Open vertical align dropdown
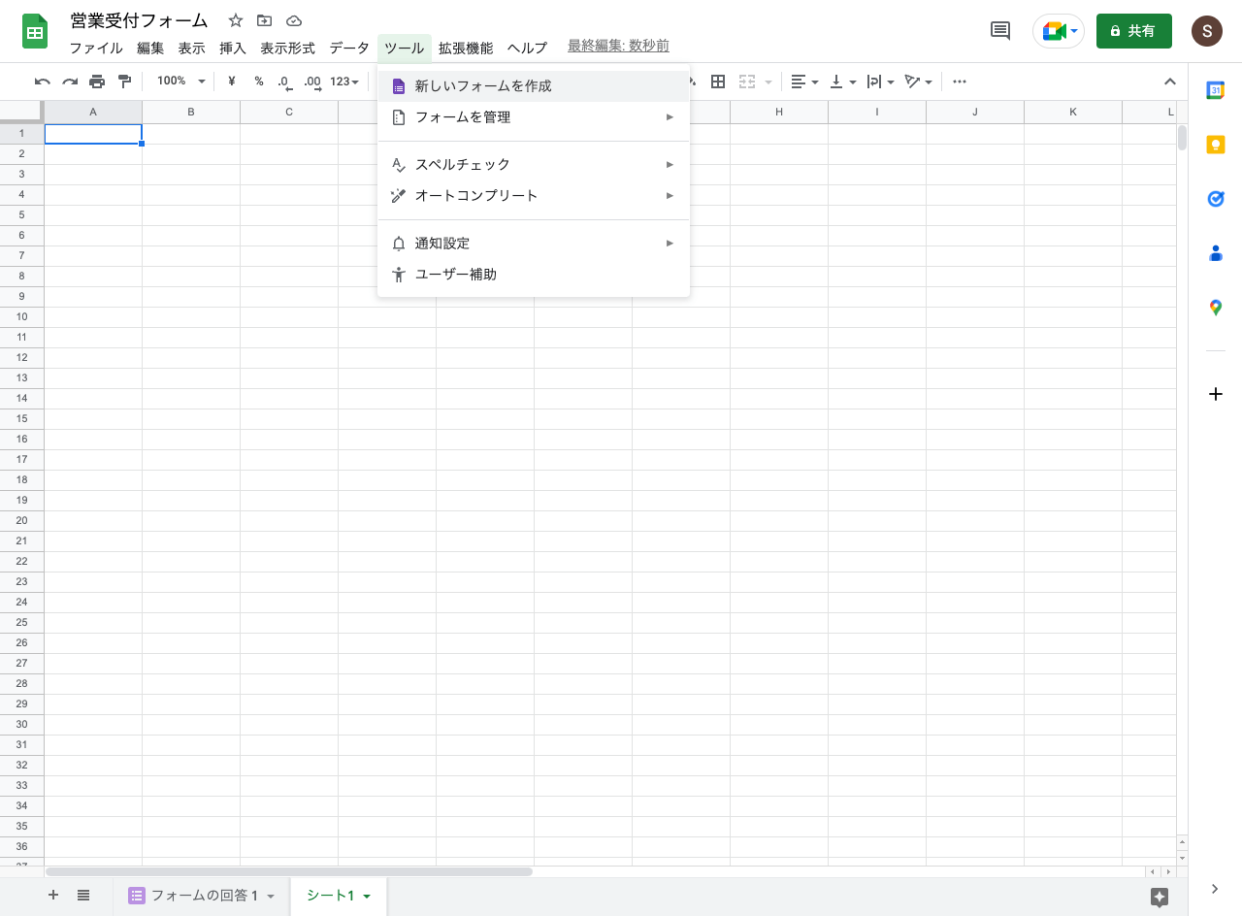 tap(843, 81)
